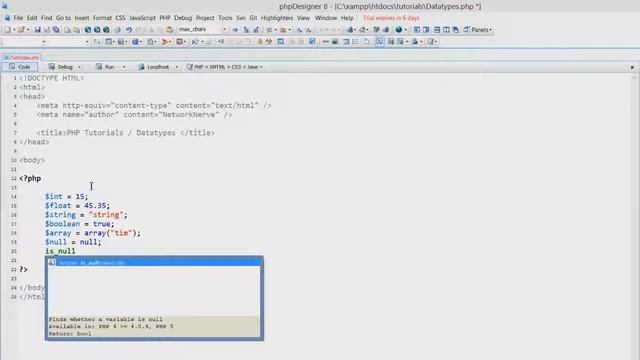Click the Localhost button
The image size is (640, 360).
point(154,67)
